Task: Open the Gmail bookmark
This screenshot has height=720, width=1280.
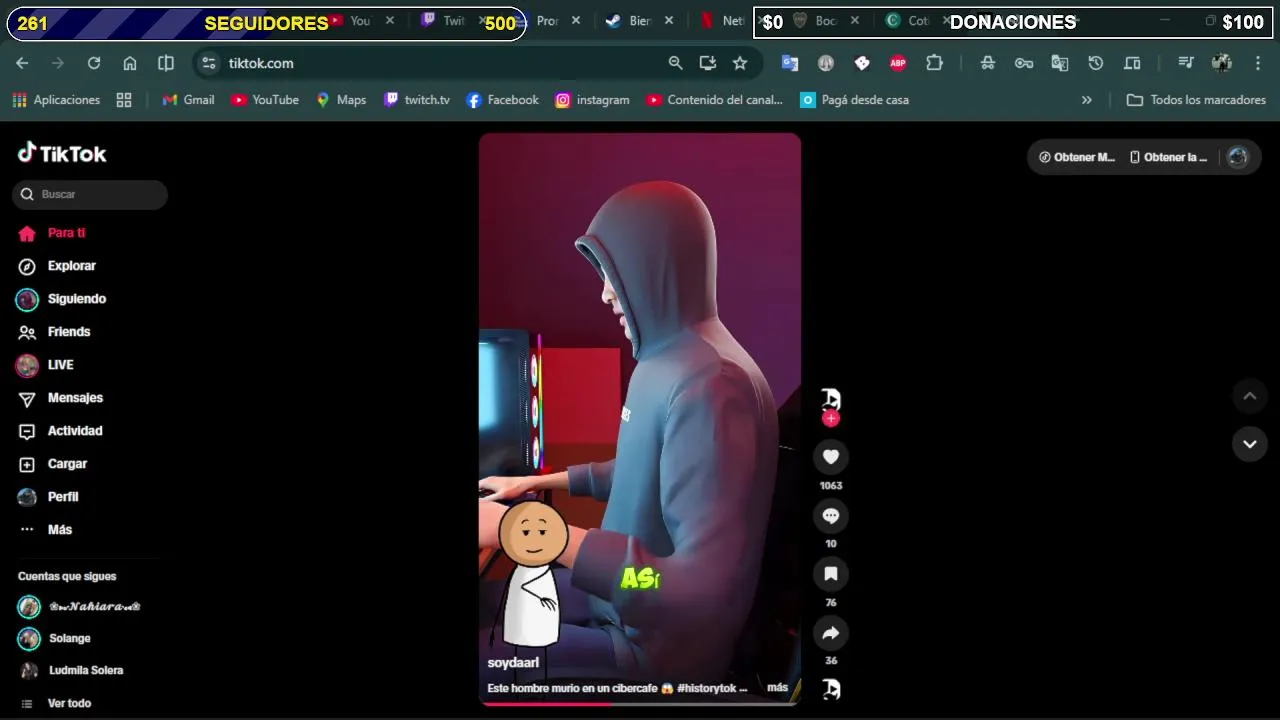Action: pyautogui.click(x=189, y=100)
